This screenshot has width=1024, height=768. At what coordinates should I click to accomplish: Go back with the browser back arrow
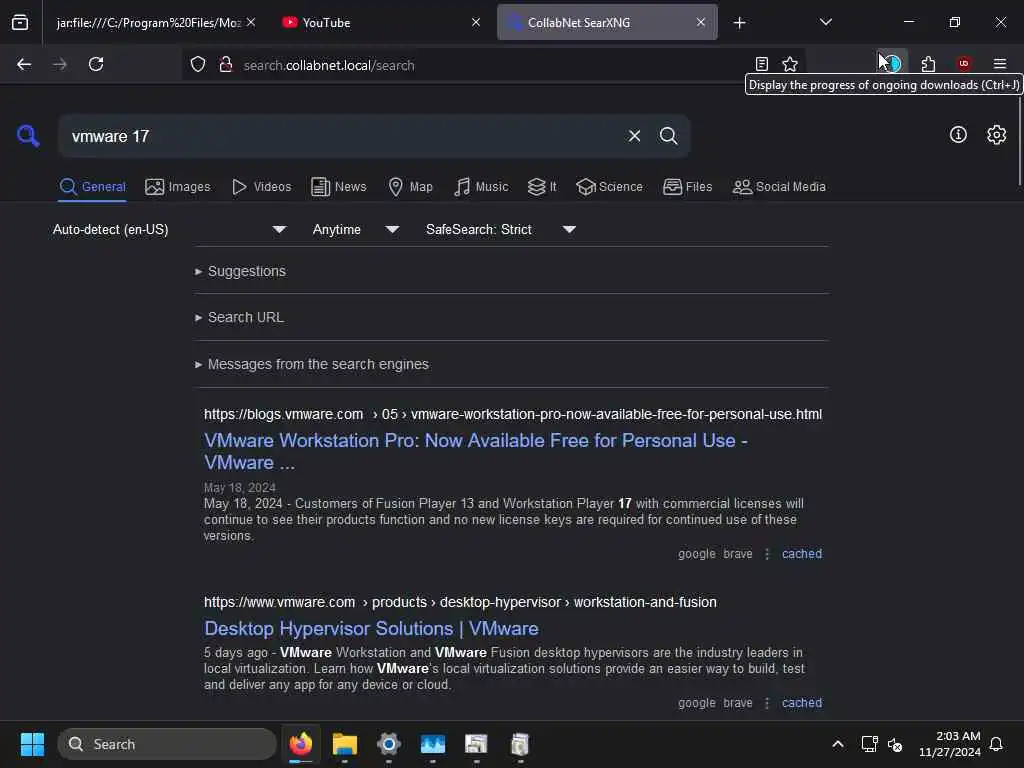coord(24,64)
